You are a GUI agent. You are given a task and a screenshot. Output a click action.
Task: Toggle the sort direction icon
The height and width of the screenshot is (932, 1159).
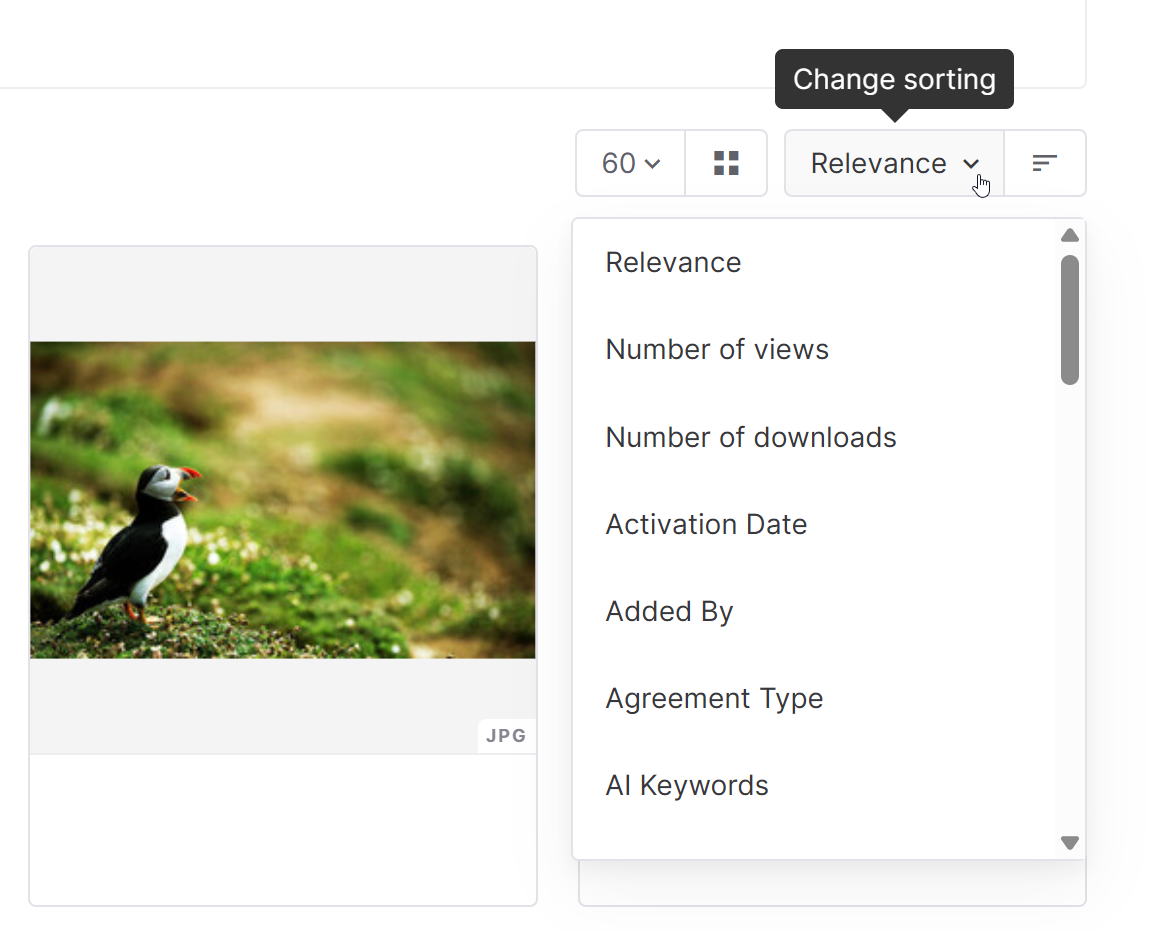pyautogui.click(x=1044, y=163)
